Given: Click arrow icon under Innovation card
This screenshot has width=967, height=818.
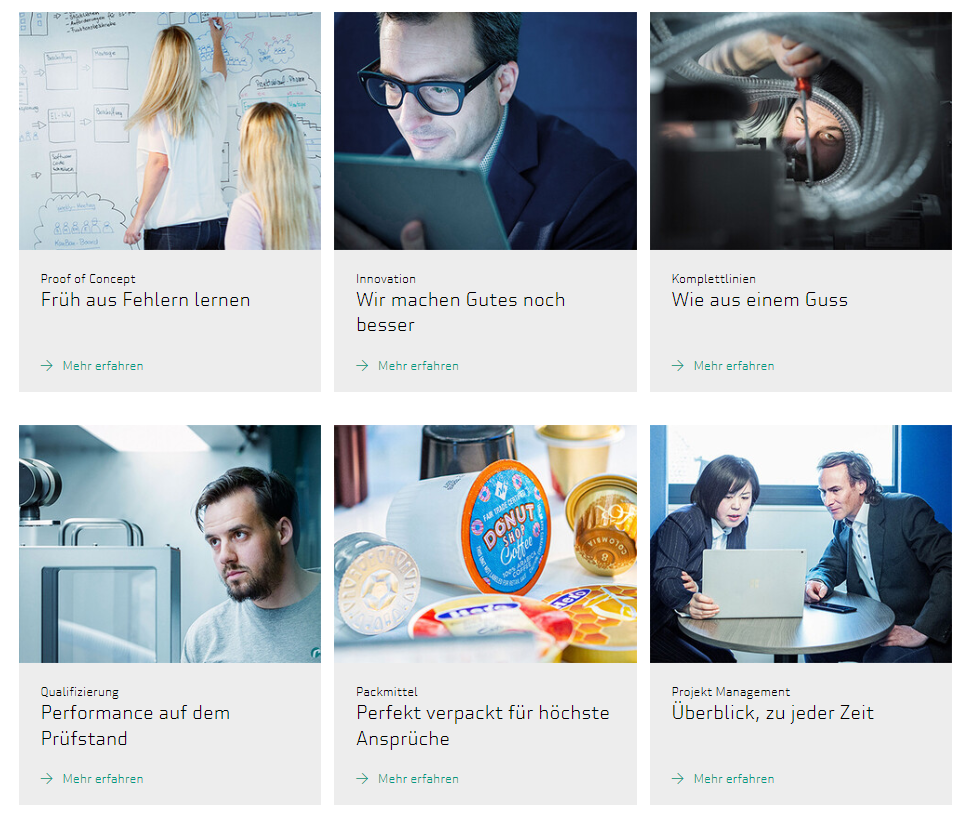Looking at the screenshot, I should click(362, 366).
